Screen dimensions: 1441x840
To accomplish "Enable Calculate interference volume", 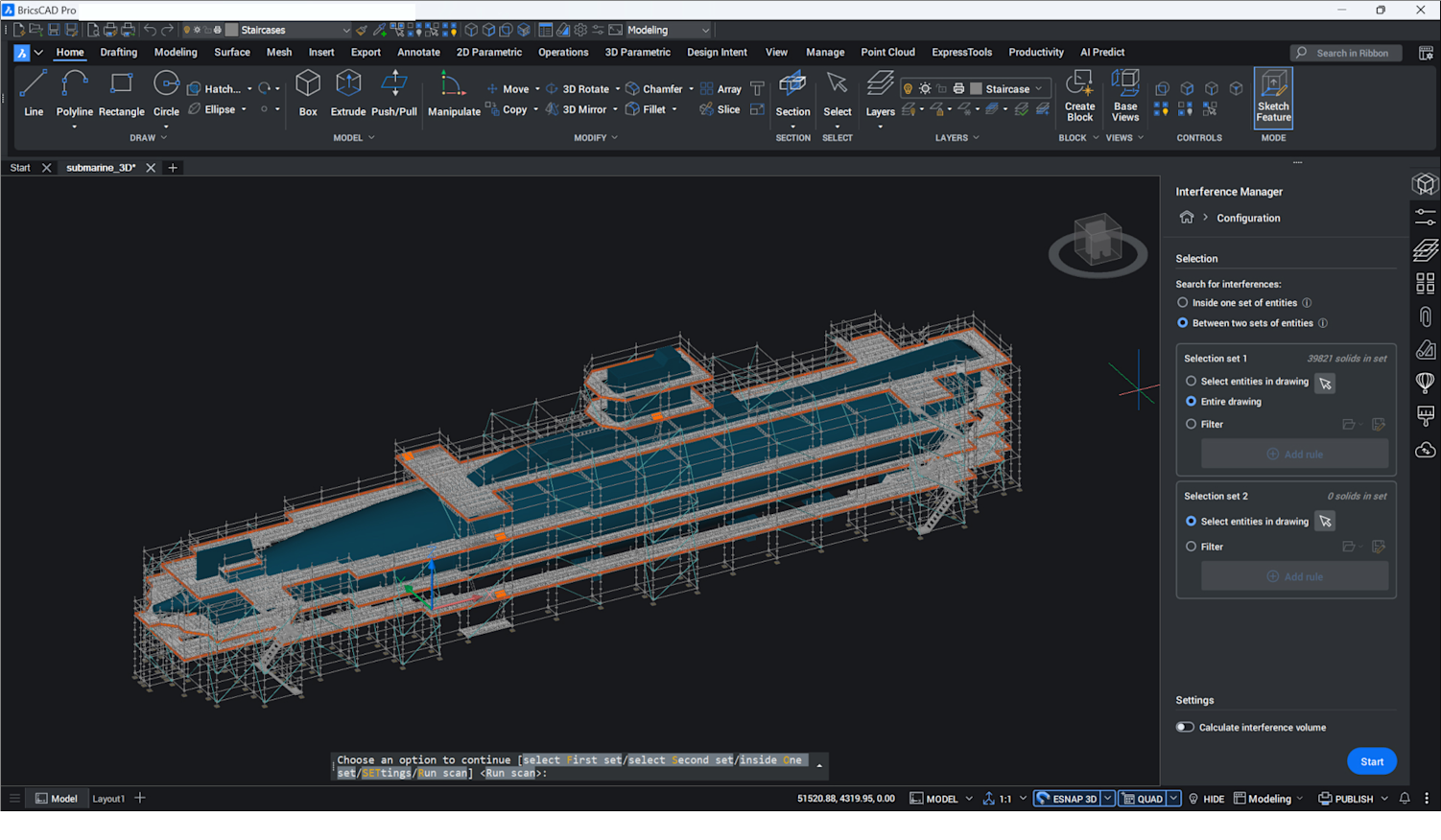I will coord(1185,727).
